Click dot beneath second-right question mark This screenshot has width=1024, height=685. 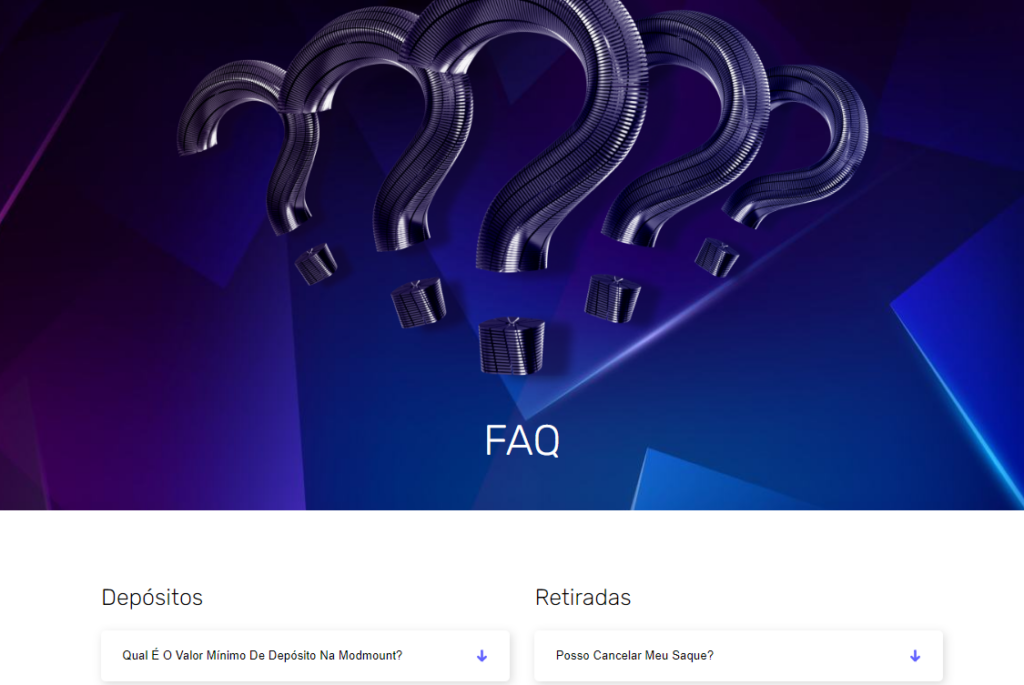(613, 298)
